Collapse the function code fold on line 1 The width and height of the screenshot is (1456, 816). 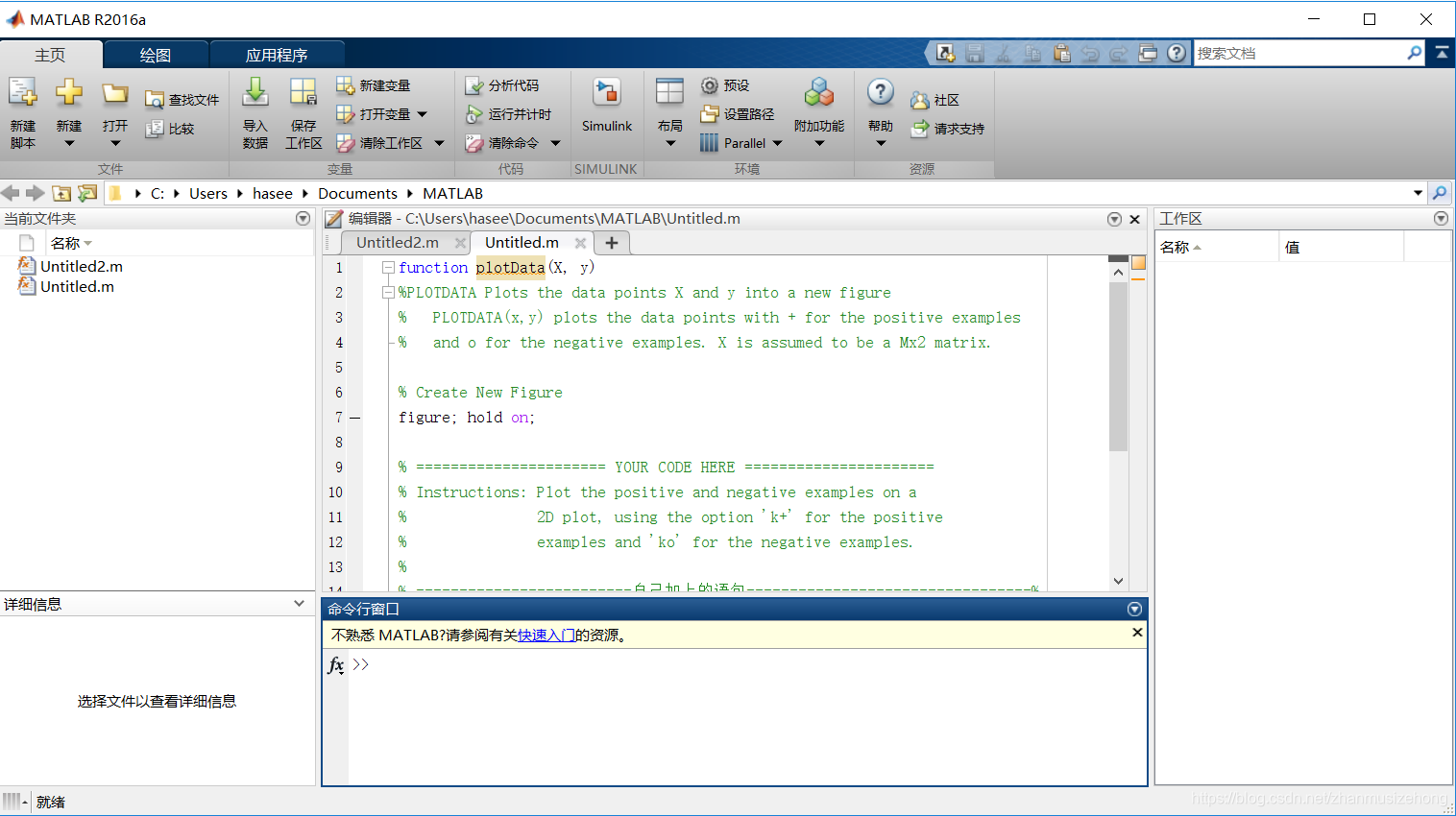pos(388,267)
